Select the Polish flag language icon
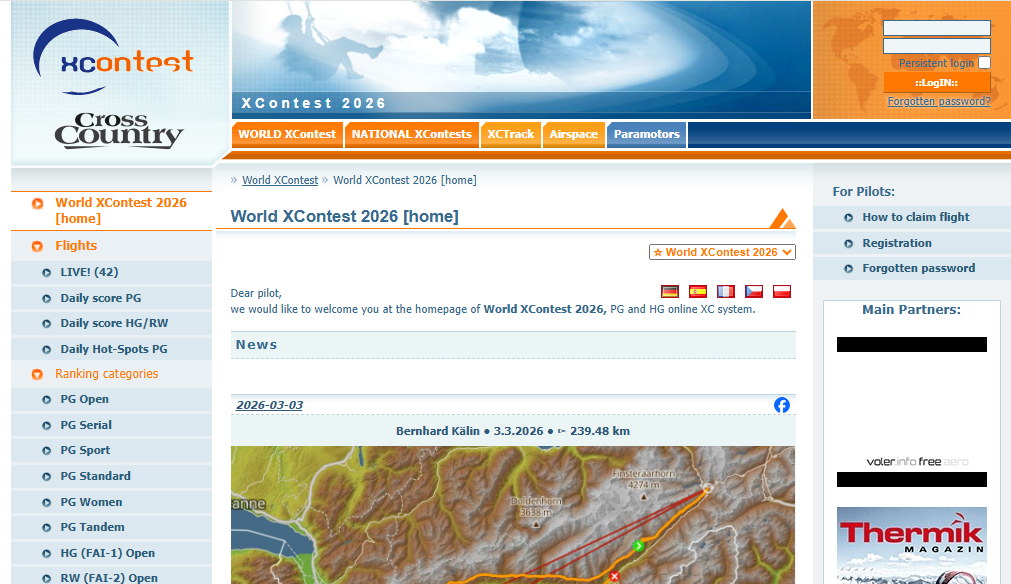The width and height of the screenshot is (1011, 584). pos(782,291)
